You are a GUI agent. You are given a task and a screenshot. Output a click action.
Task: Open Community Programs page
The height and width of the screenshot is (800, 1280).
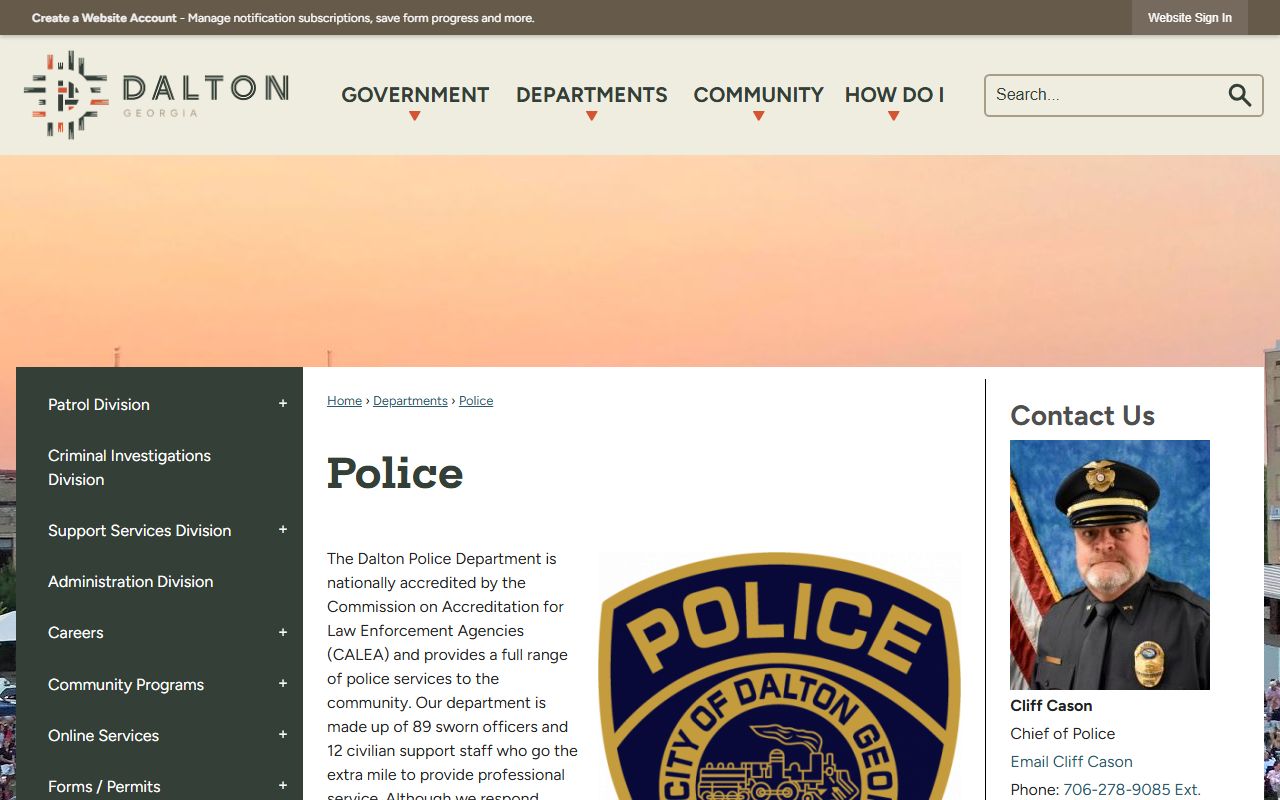click(126, 684)
